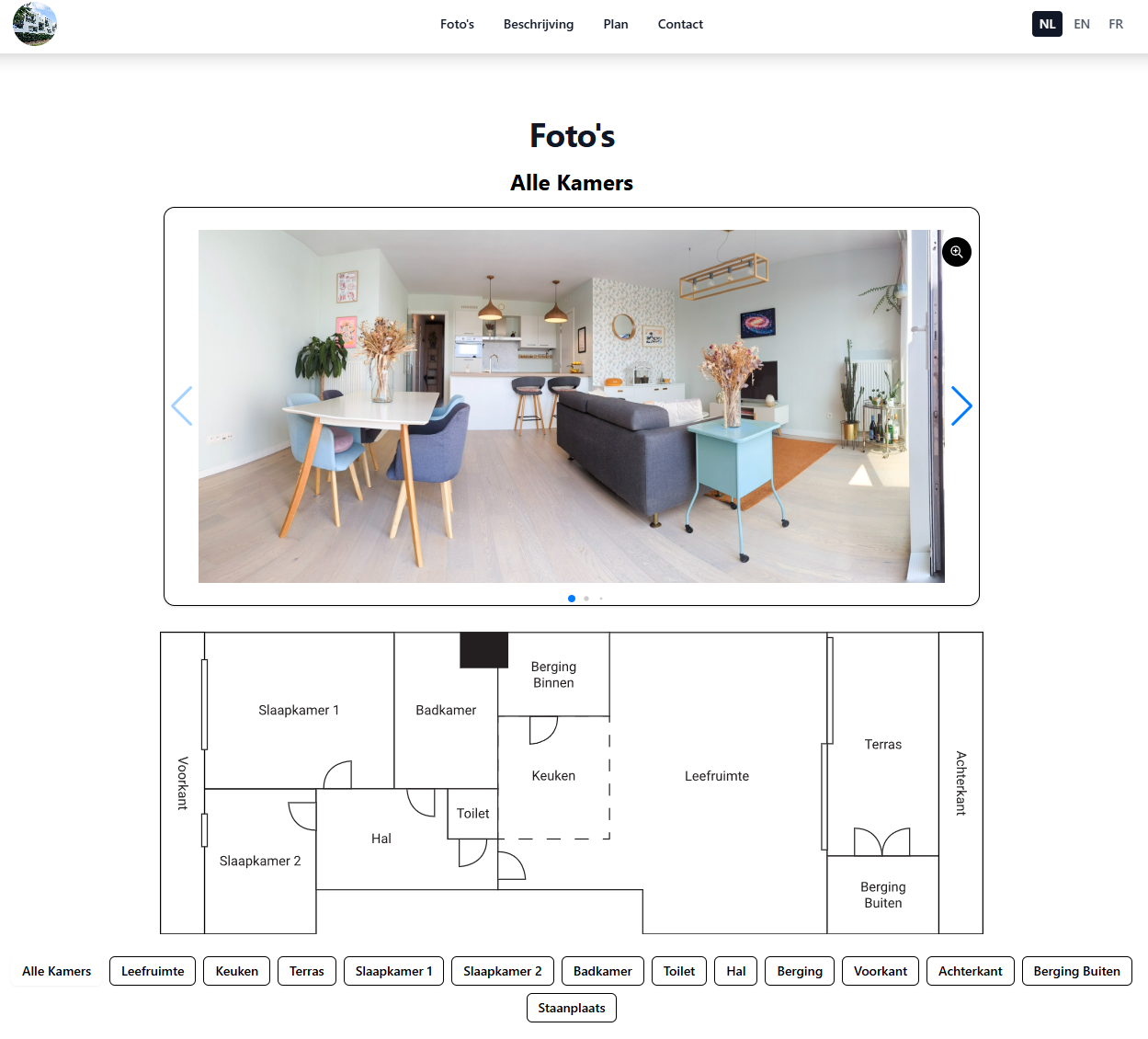
Task: Show Staanplaats photos via the bottom filter
Action: (571, 1007)
